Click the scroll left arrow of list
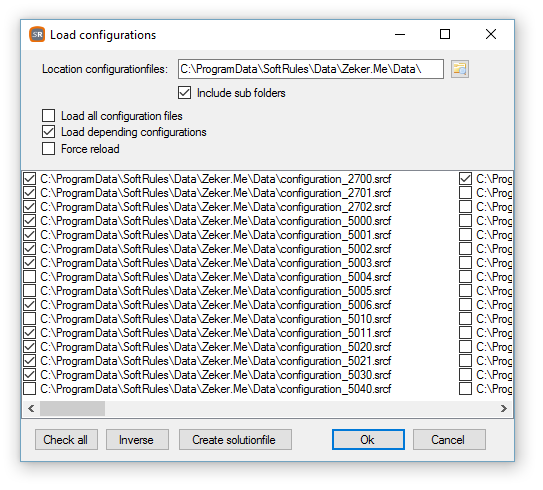543x490 pixels. click(x=31, y=409)
